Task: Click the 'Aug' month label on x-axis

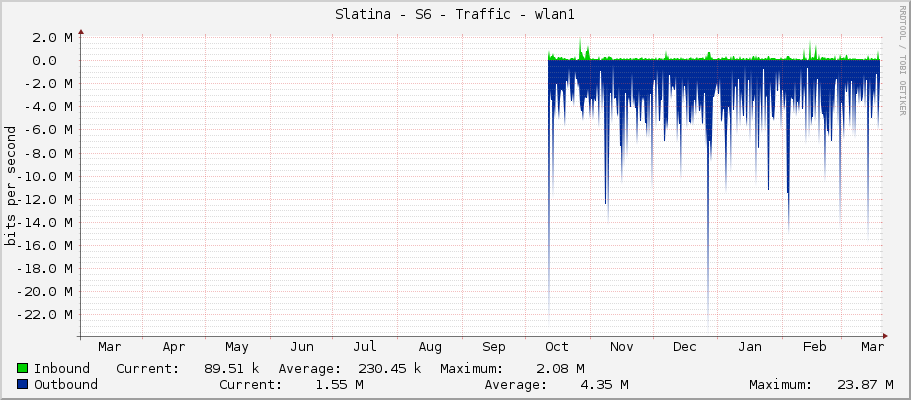Action: 430,347
